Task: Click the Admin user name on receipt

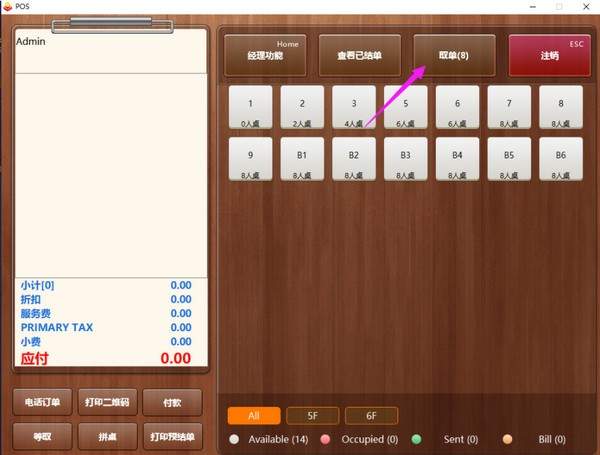Action: tap(31, 41)
